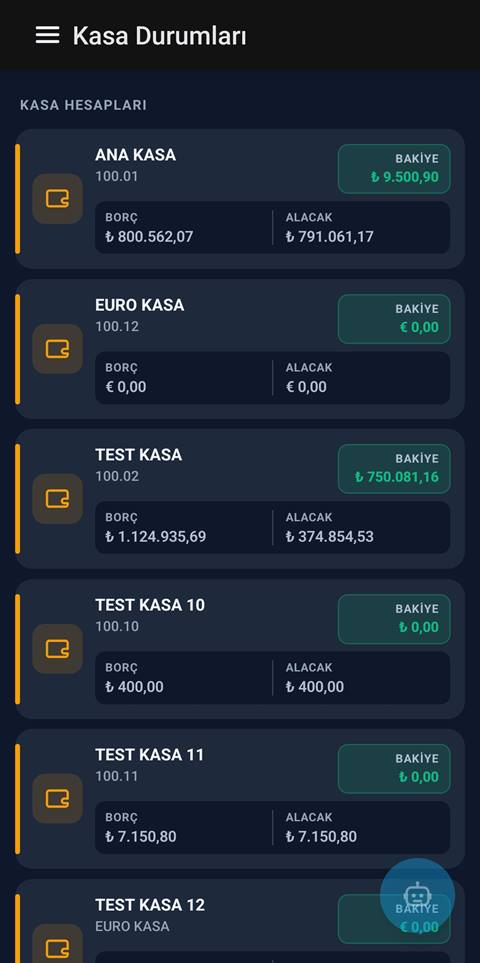Tap the TEST KASA 11 wallet icon
The height and width of the screenshot is (963, 480).
click(58, 798)
